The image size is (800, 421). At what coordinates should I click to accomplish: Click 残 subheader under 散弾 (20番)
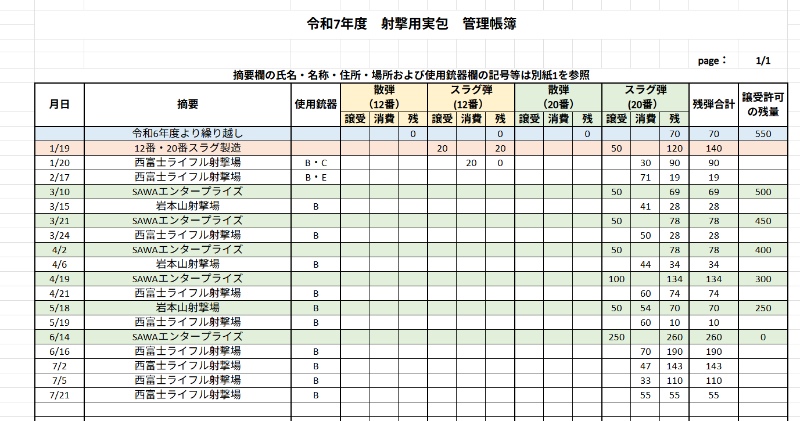[x=587, y=119]
